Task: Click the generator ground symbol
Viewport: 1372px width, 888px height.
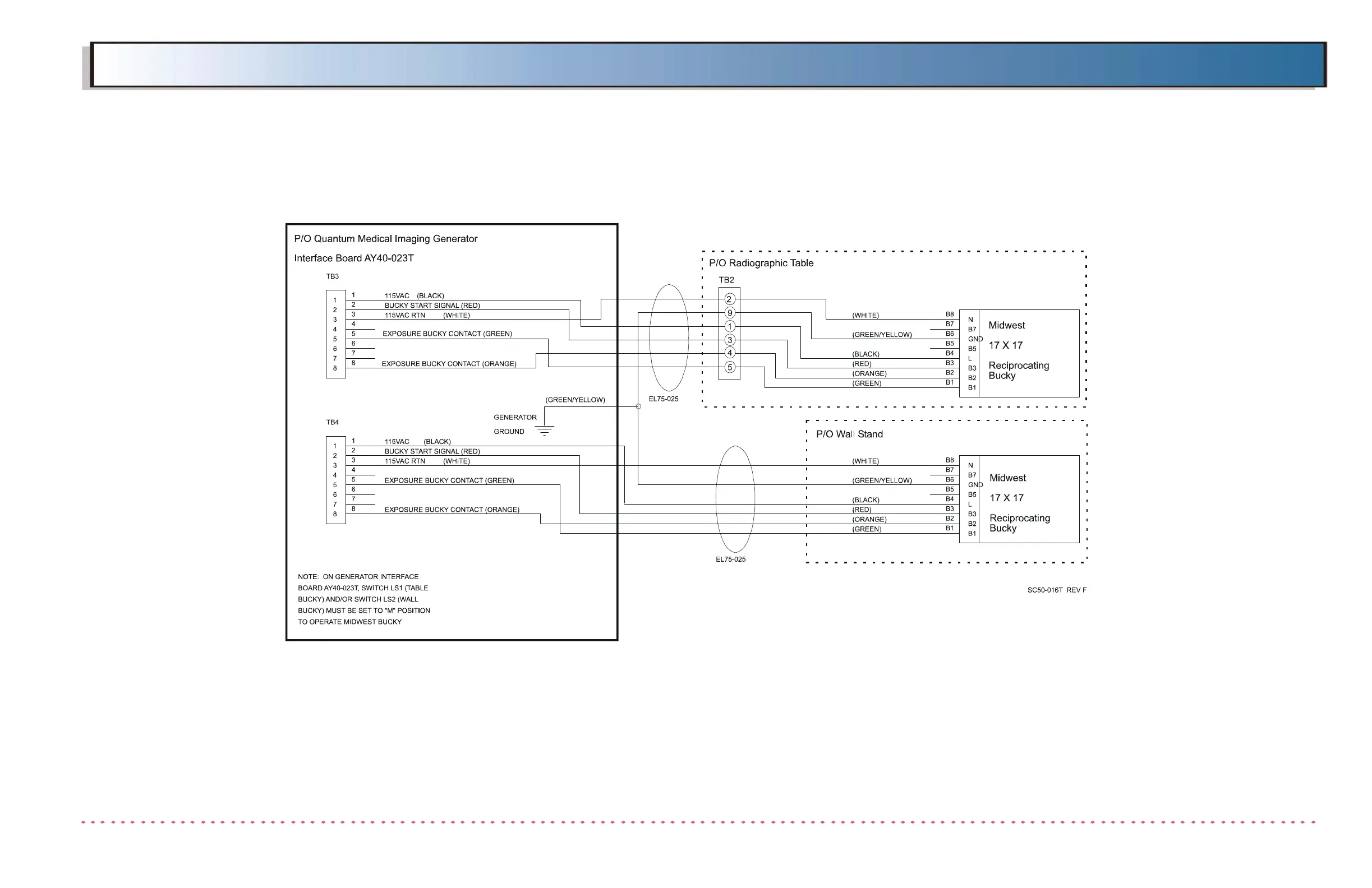Action: (x=544, y=430)
